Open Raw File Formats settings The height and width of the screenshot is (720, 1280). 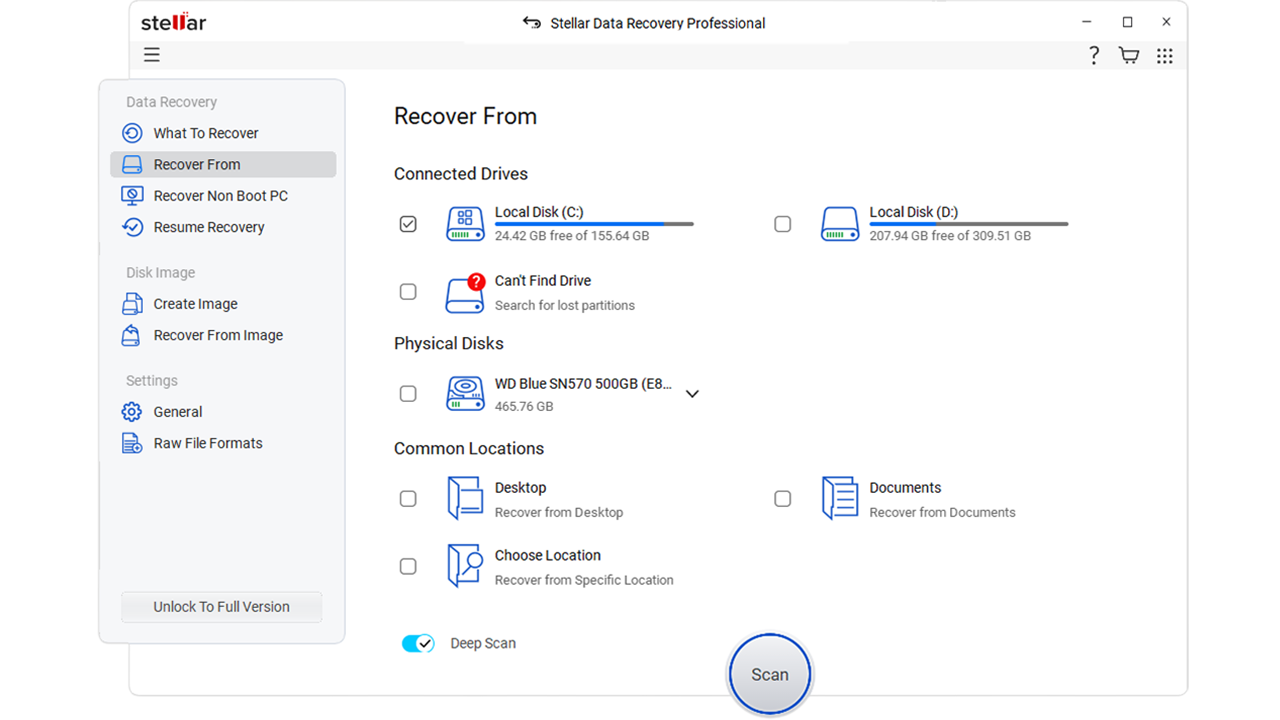(x=207, y=443)
